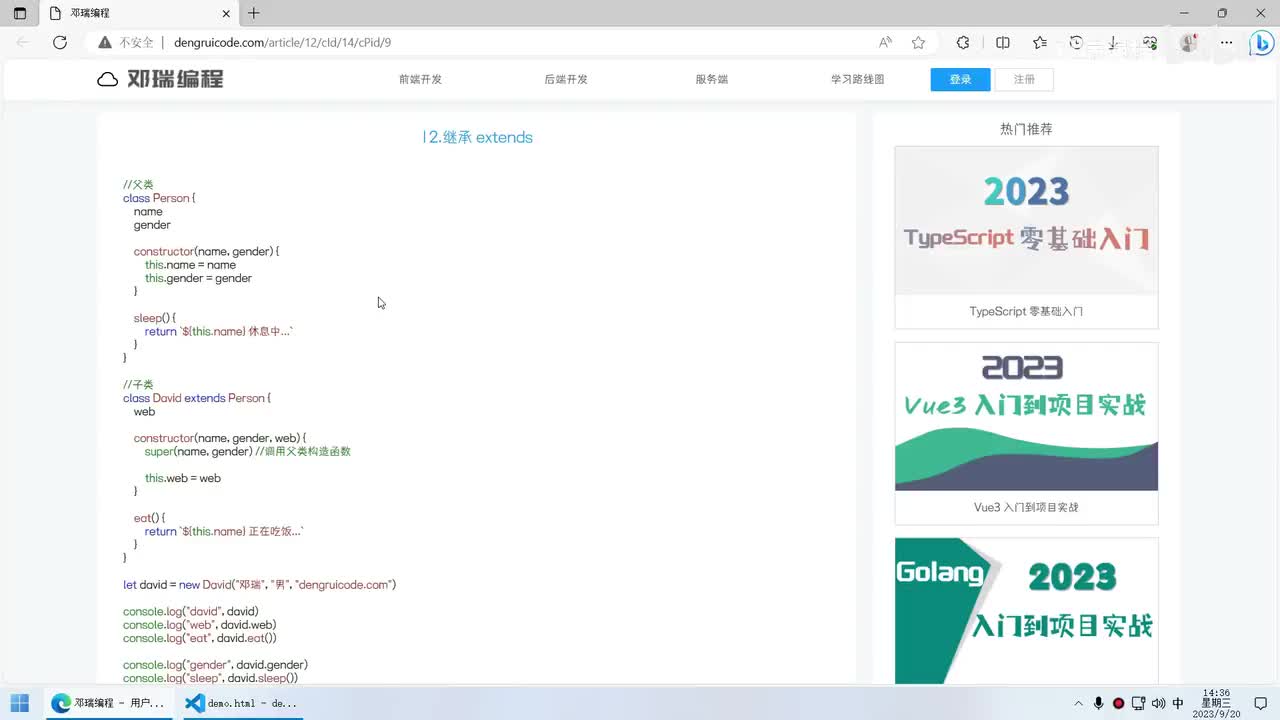This screenshot has height=720, width=1280.
Task: Click the sleep() { method line
Action: pyautogui.click(x=155, y=318)
